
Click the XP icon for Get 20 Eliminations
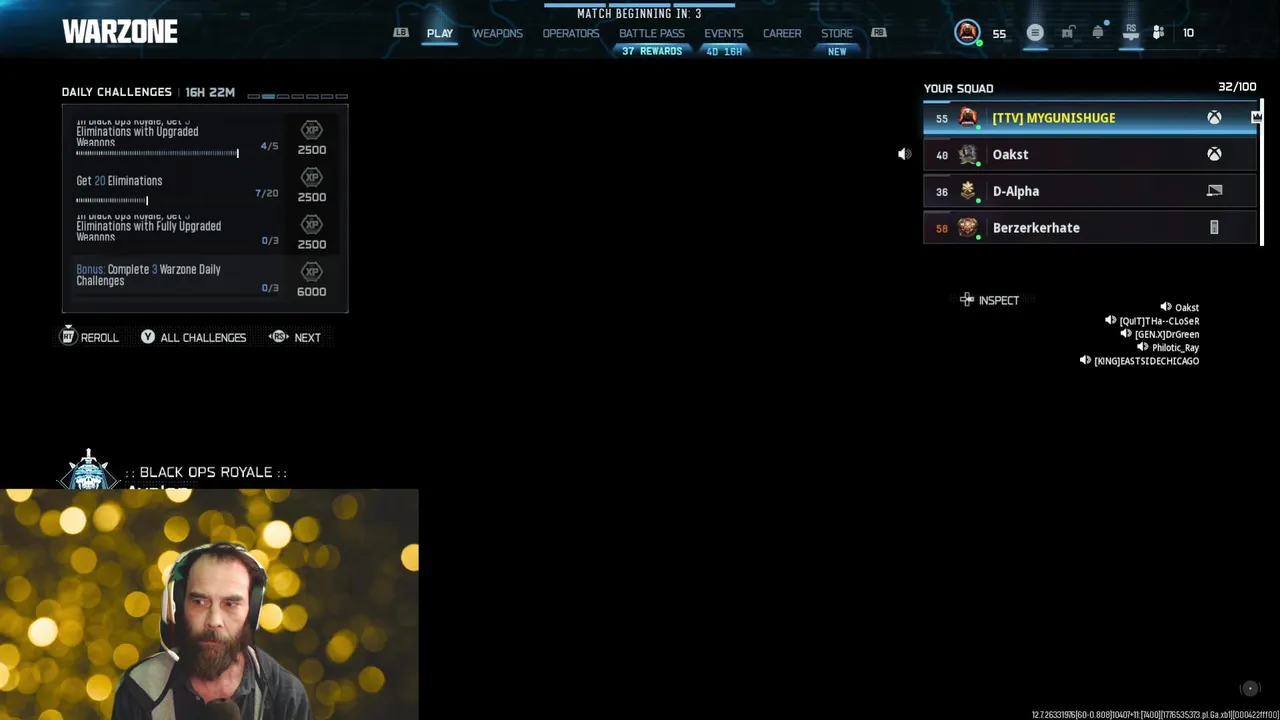pos(312,178)
